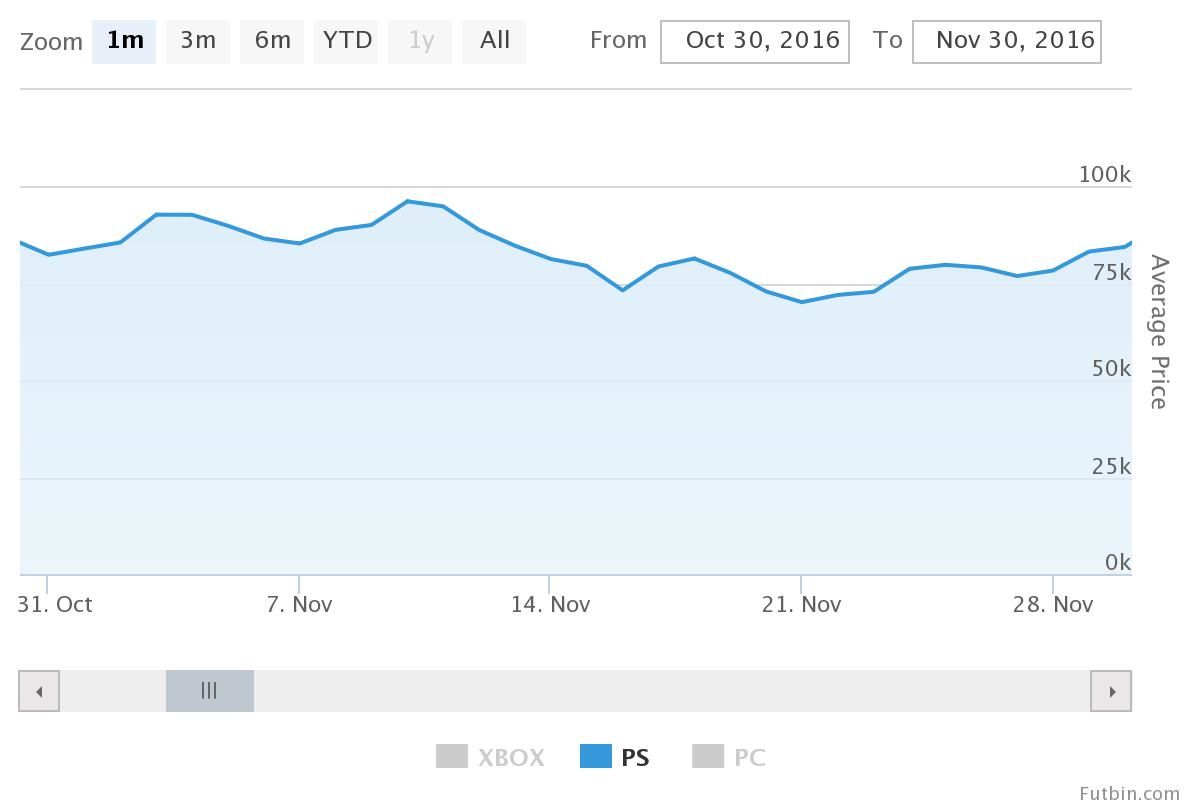This screenshot has height=810, width=1200.
Task: Click the navigator scrollbar handle
Action: 209,691
